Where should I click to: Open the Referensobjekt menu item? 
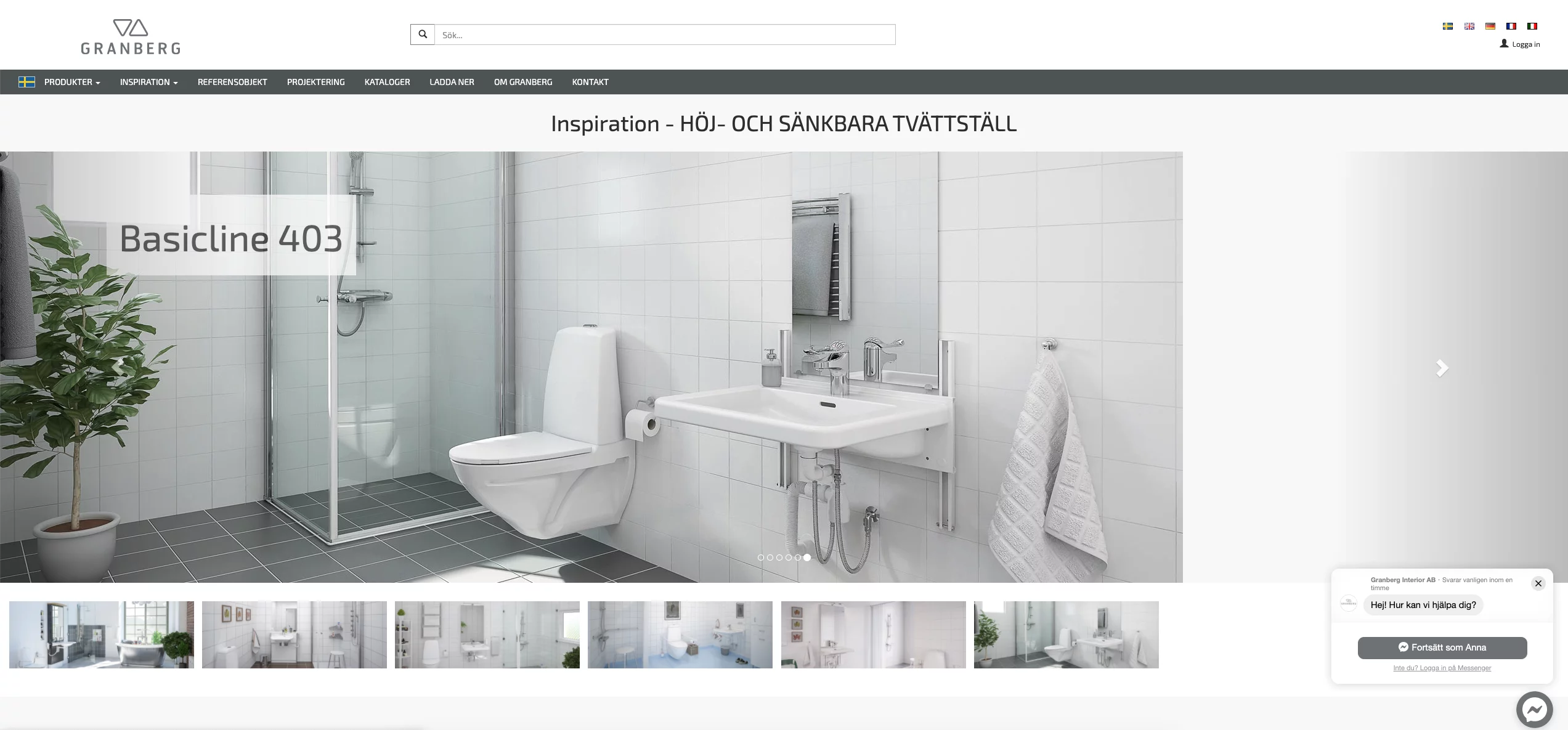pos(232,82)
